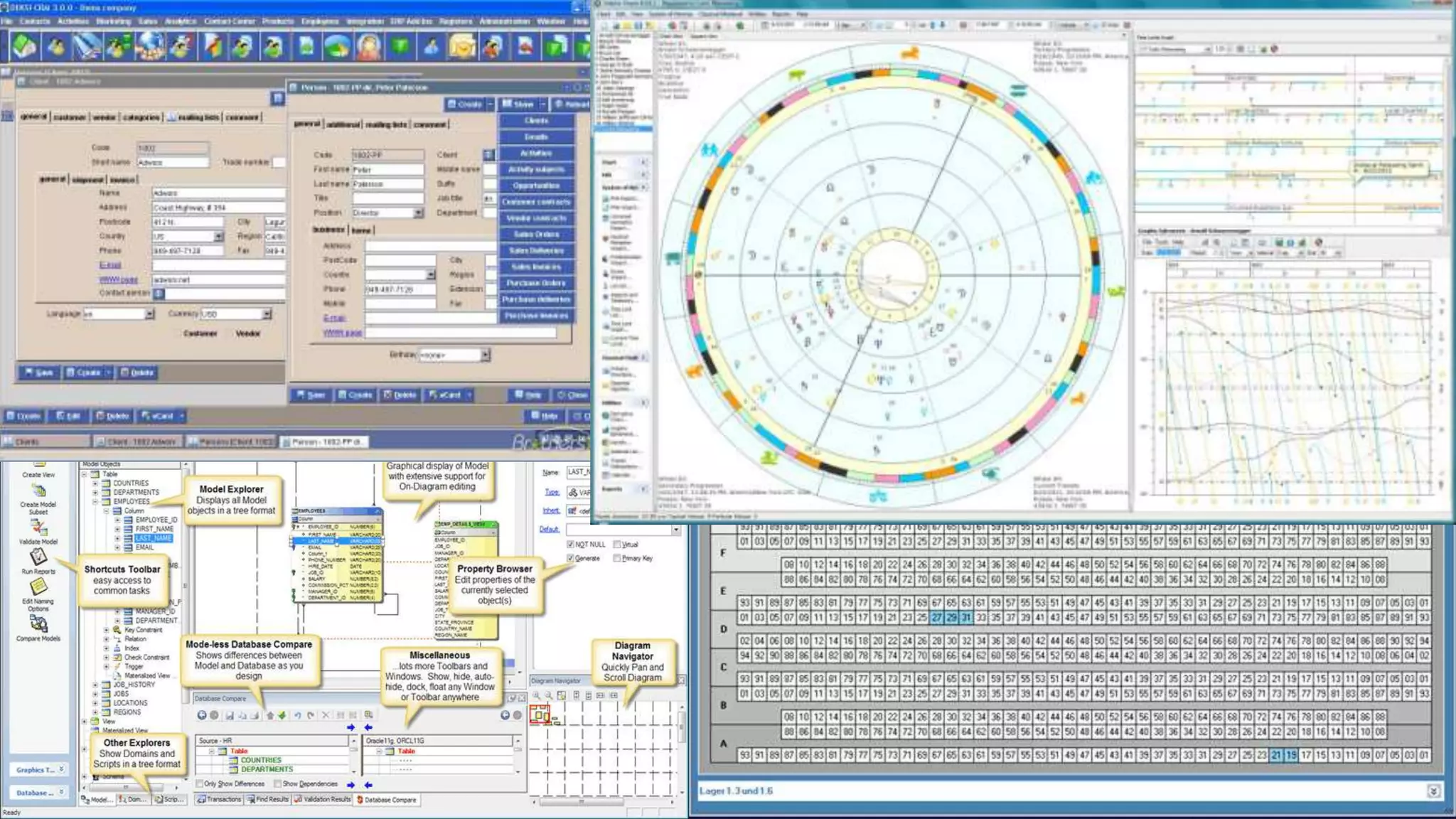Viewport: 1456px width, 819px height.
Task: Click the Edit Naming Options icon
Action: 38,587
